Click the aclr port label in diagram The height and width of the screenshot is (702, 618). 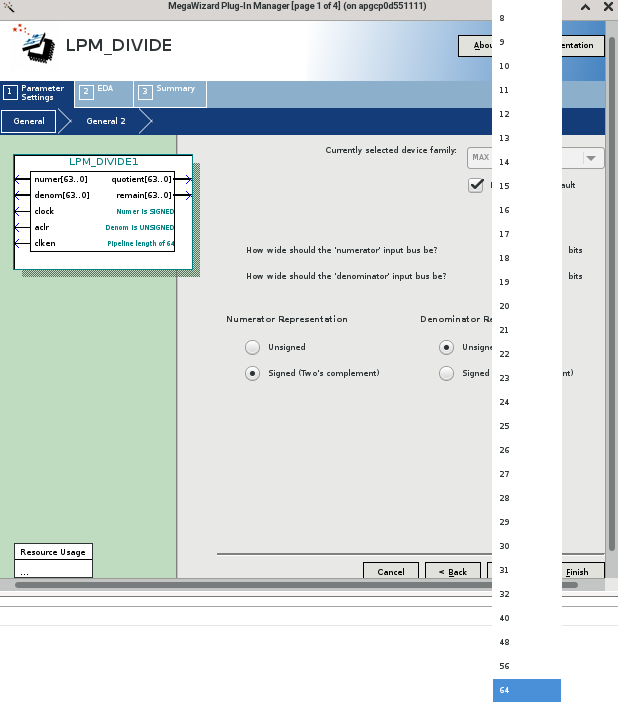[42, 227]
